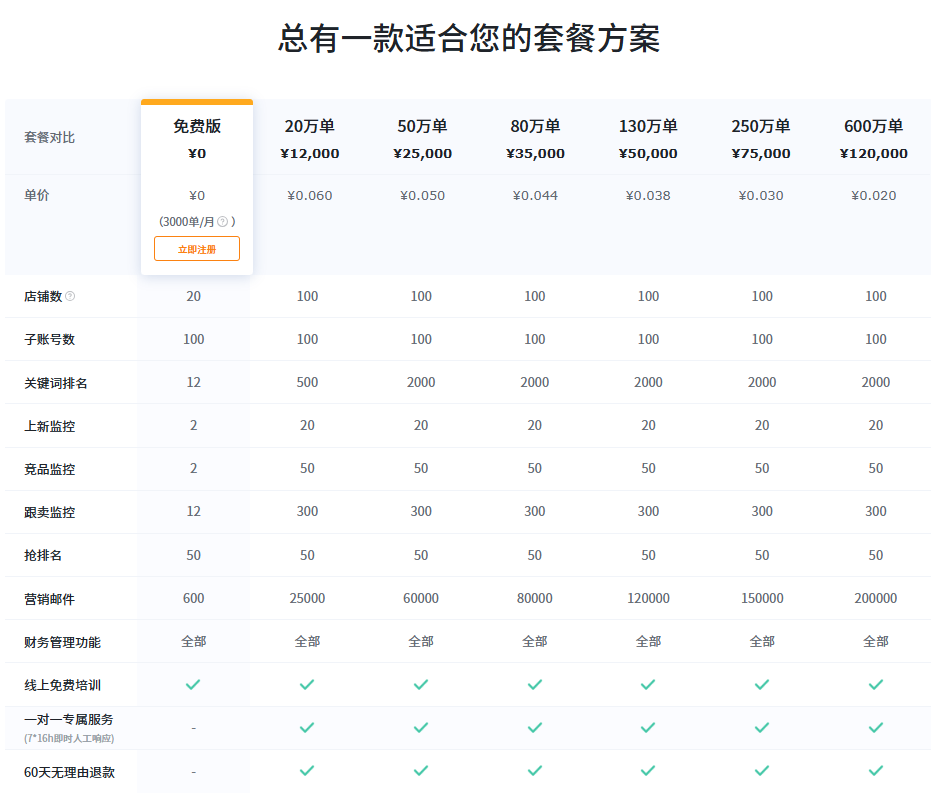Select the 80万单 plan header

[535, 126]
